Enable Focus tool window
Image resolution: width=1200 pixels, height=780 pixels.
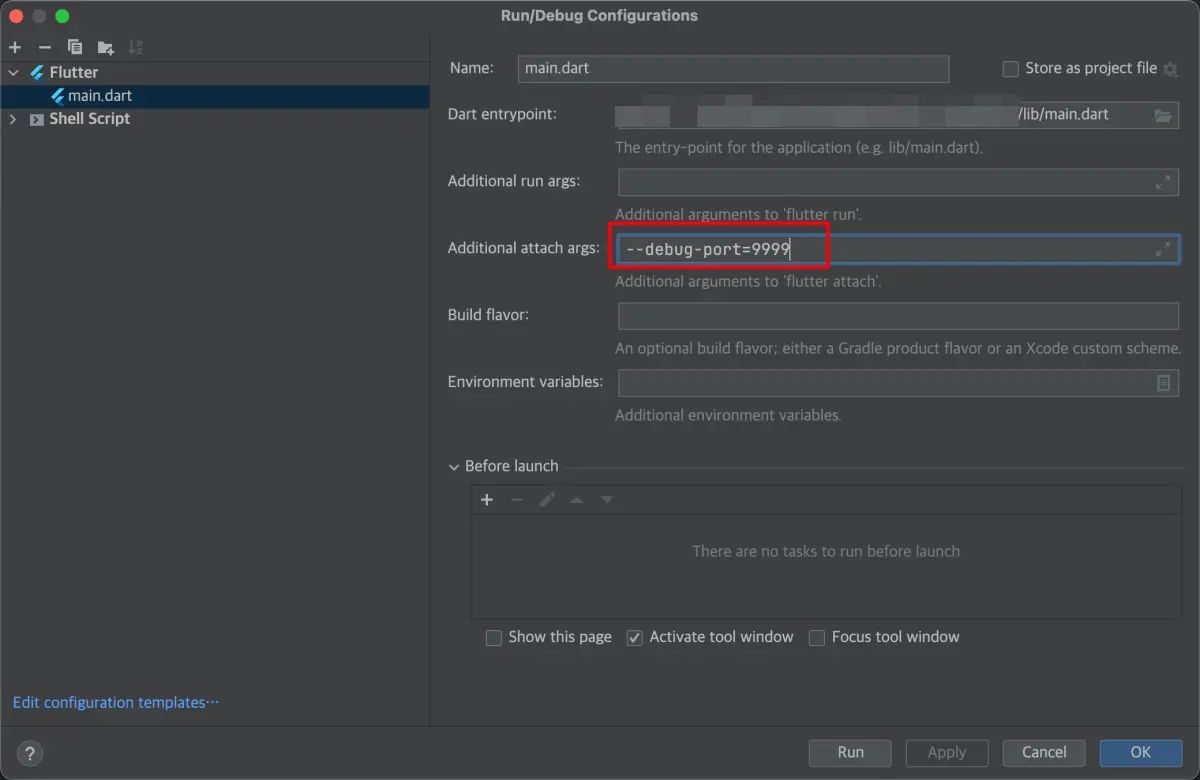click(817, 637)
